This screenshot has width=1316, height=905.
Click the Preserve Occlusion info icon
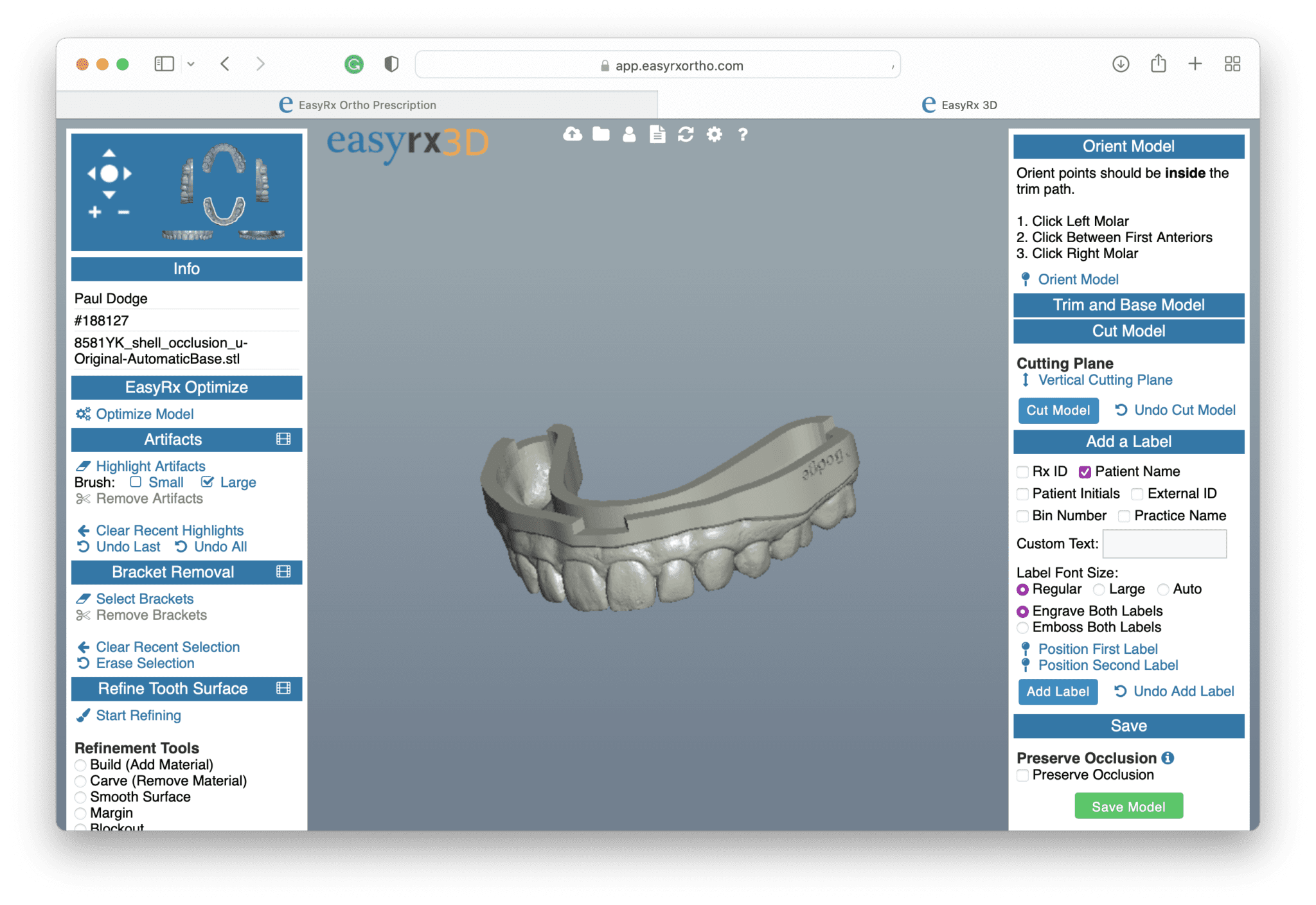1168,758
